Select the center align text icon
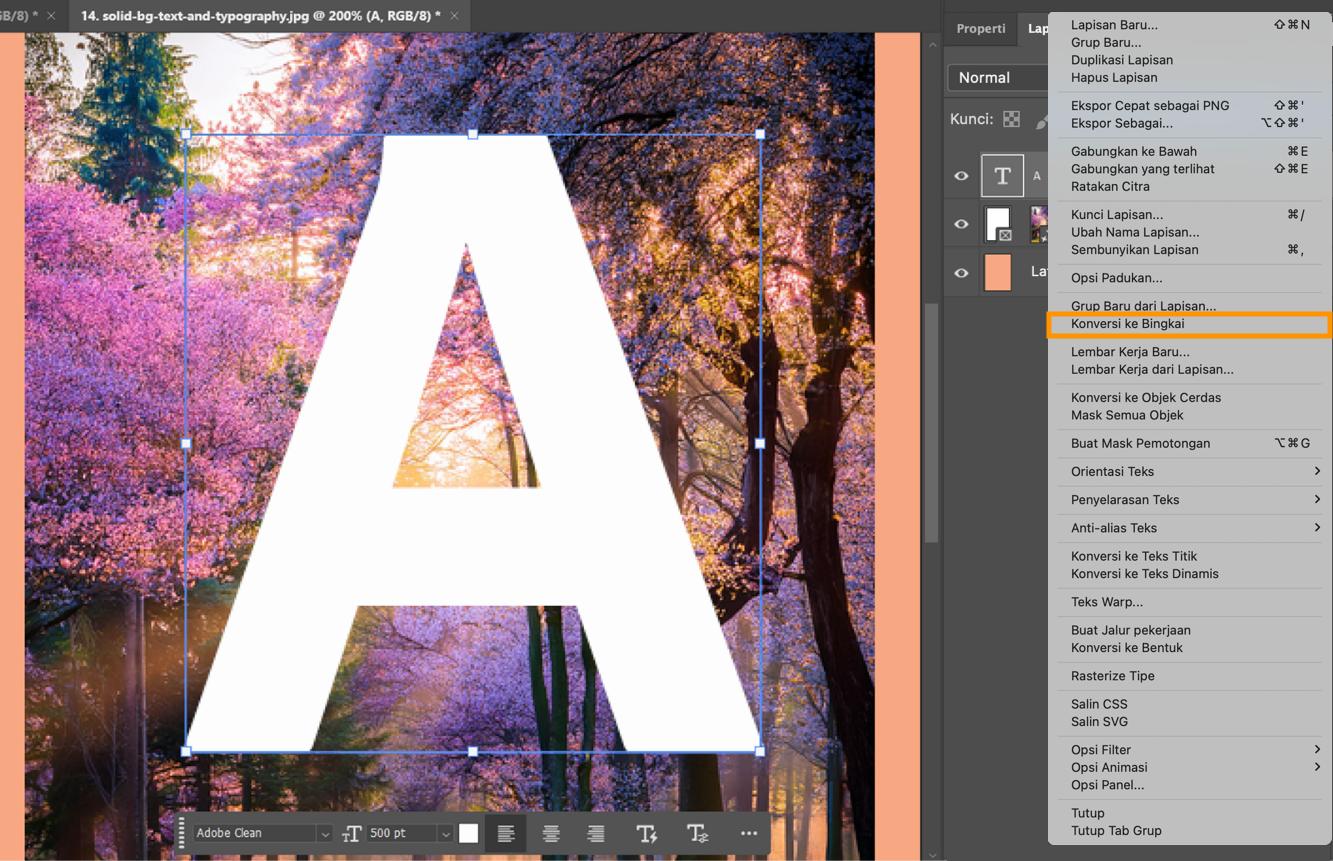The image size is (1333, 861). point(550,833)
